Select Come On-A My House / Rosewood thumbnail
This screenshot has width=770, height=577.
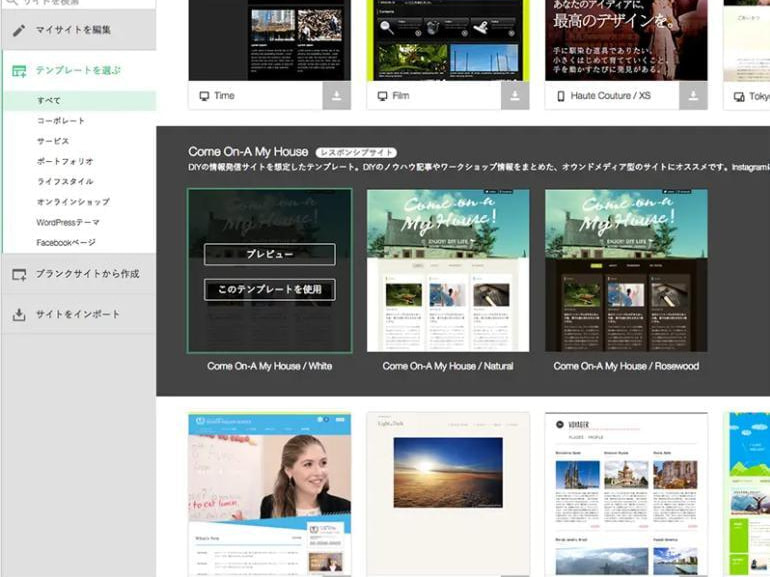coord(626,270)
